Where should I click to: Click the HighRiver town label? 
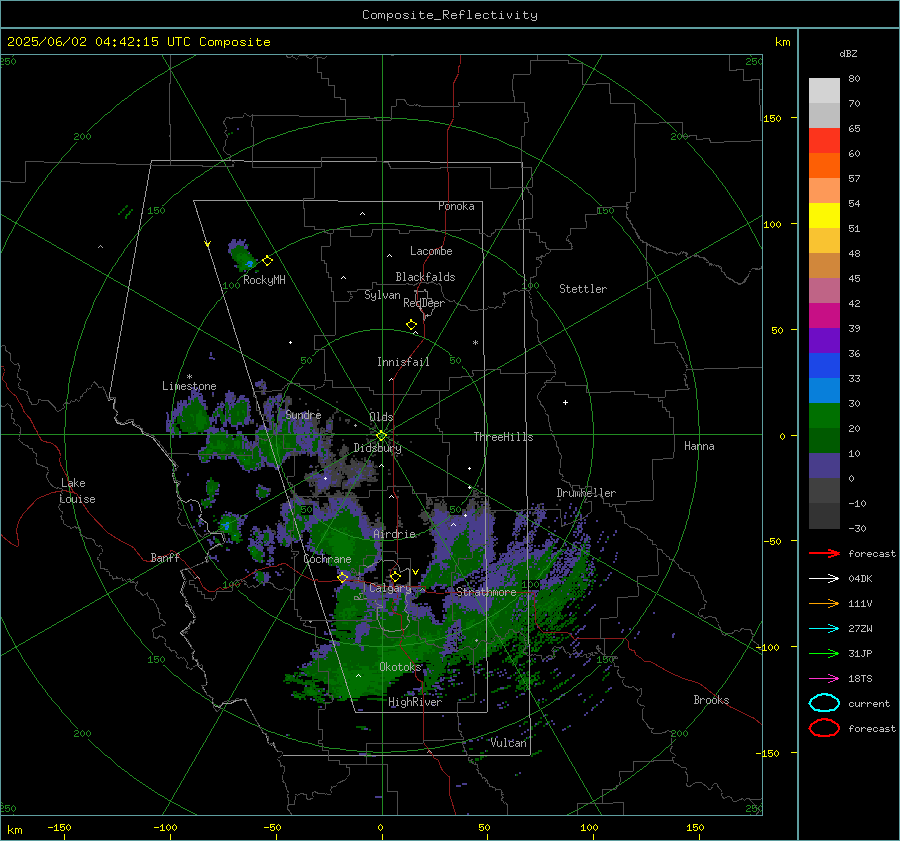[x=415, y=702]
